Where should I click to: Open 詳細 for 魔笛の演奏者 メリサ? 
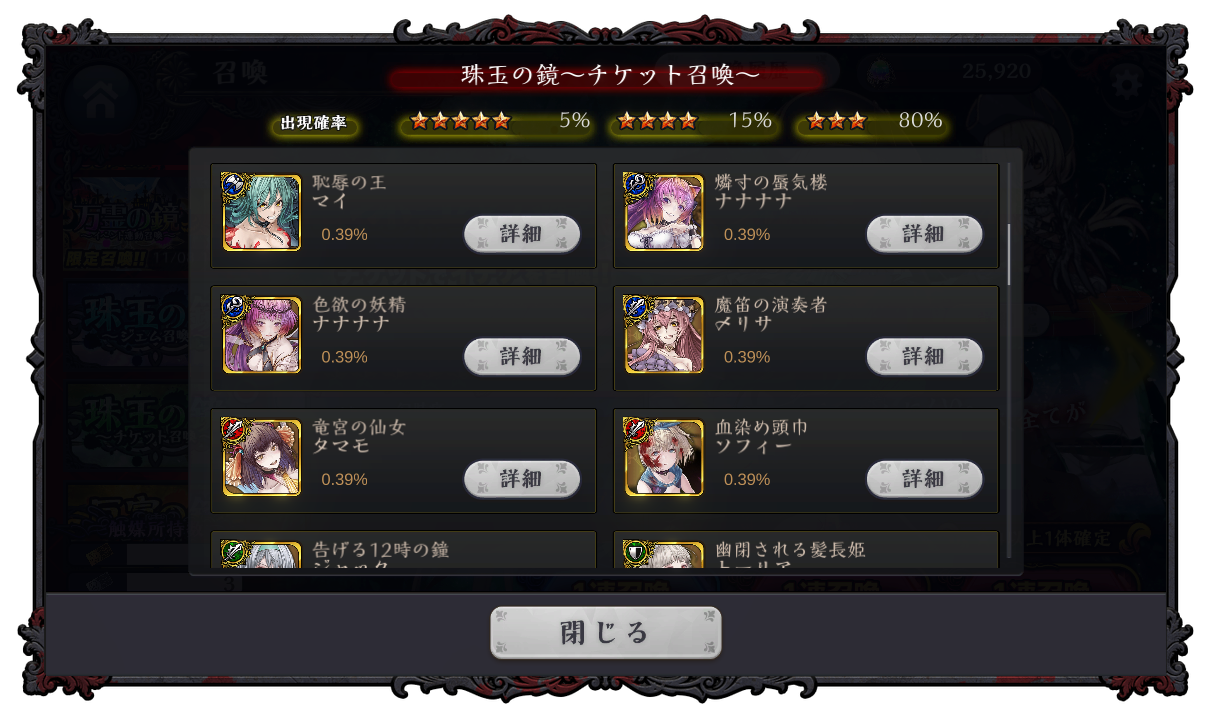pyautogui.click(x=924, y=356)
